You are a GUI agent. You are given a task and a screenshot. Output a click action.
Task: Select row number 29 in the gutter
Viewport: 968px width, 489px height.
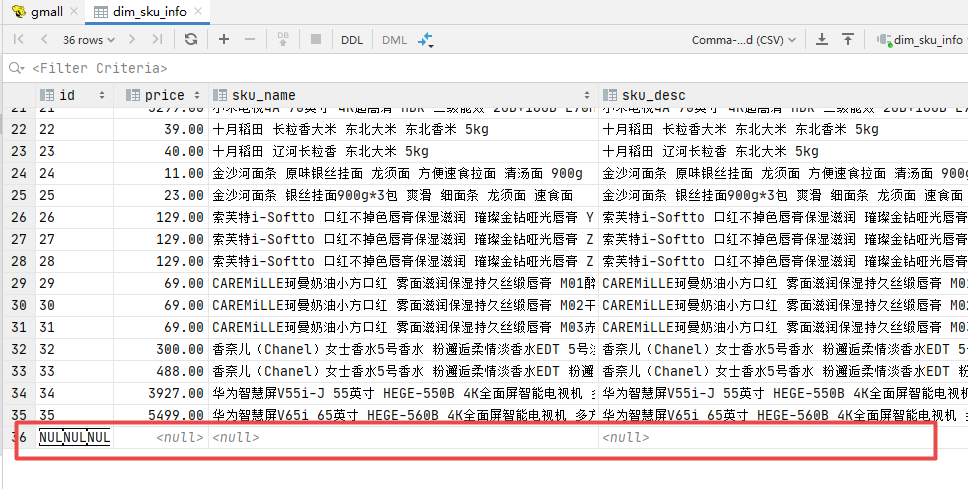click(x=19, y=283)
